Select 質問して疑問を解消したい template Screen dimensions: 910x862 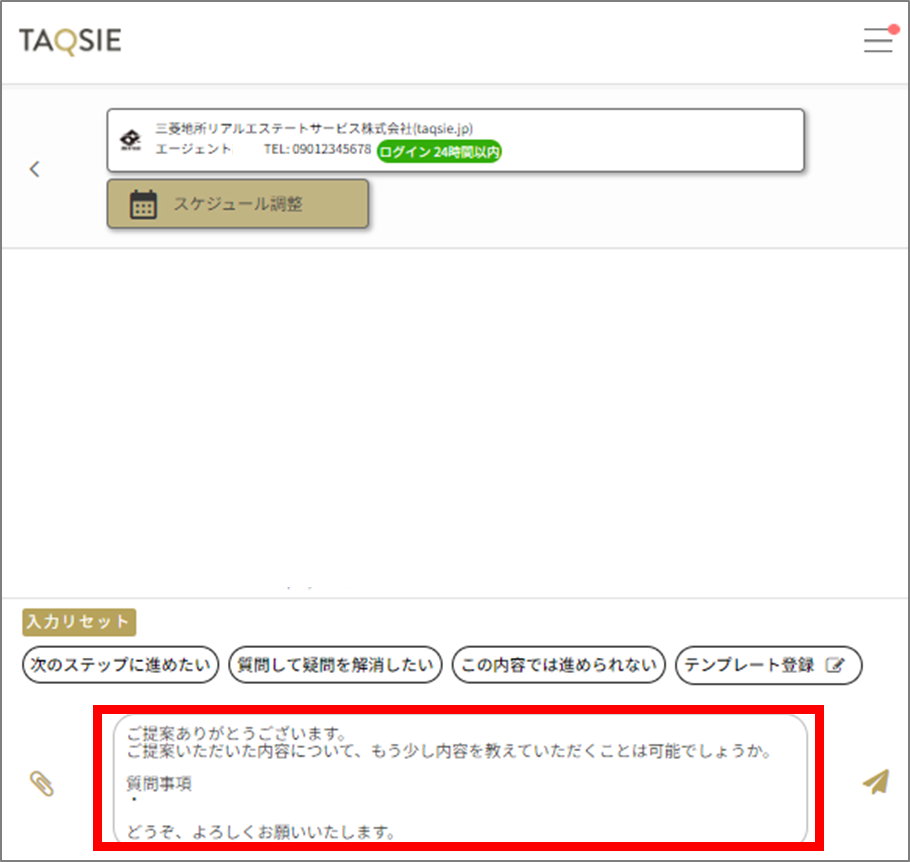click(335, 665)
